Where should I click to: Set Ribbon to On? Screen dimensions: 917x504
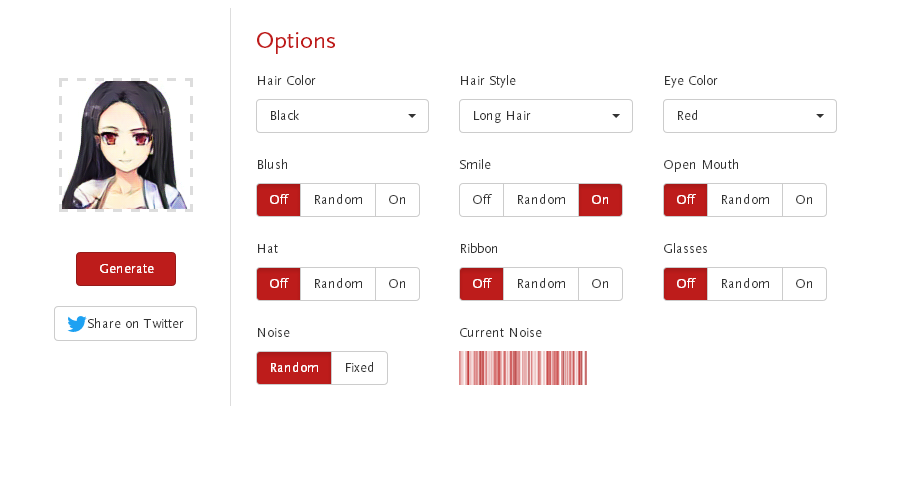600,284
